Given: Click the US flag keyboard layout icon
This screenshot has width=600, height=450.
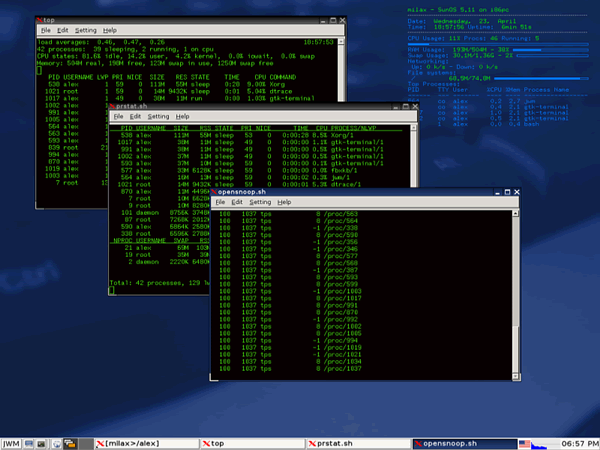Looking at the screenshot, I should 524,444.
